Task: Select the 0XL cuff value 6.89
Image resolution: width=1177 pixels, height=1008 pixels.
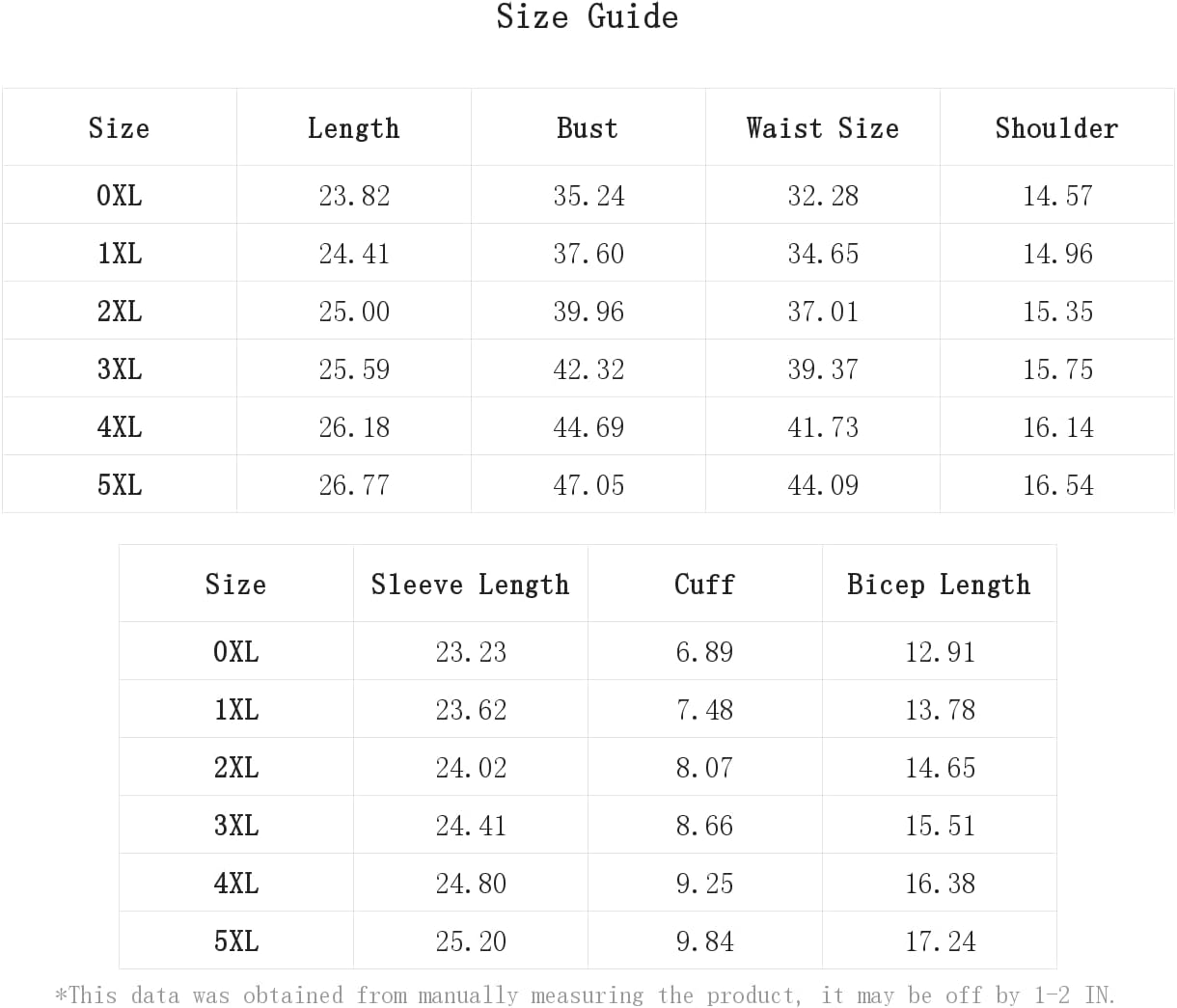Action: click(x=704, y=652)
